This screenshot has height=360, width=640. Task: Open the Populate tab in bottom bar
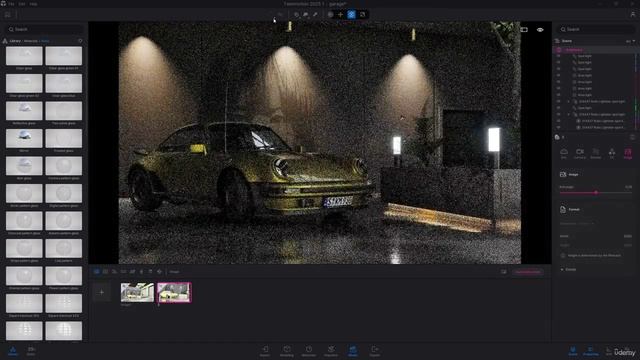pos(331,351)
